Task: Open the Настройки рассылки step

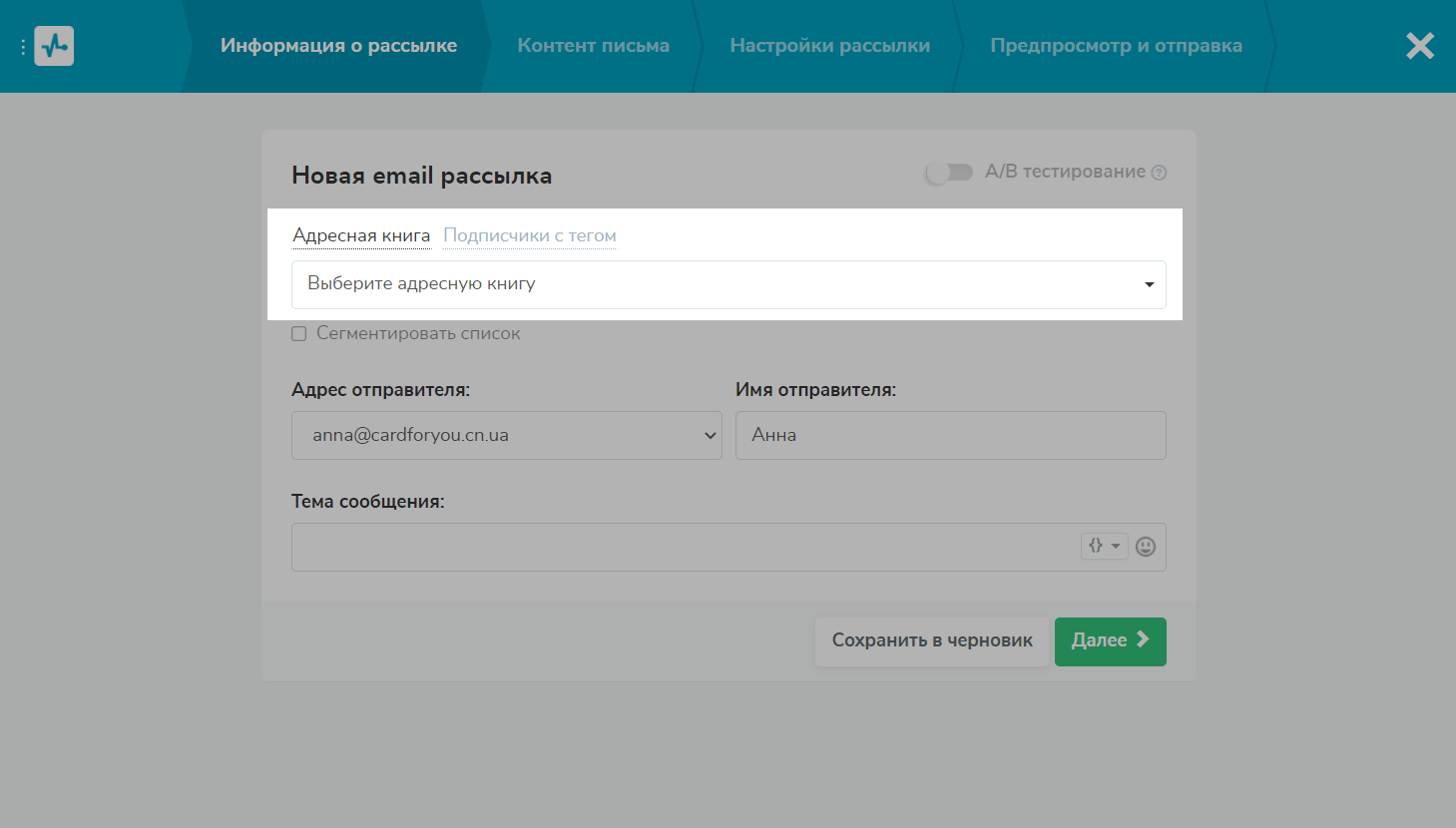Action: tap(829, 46)
